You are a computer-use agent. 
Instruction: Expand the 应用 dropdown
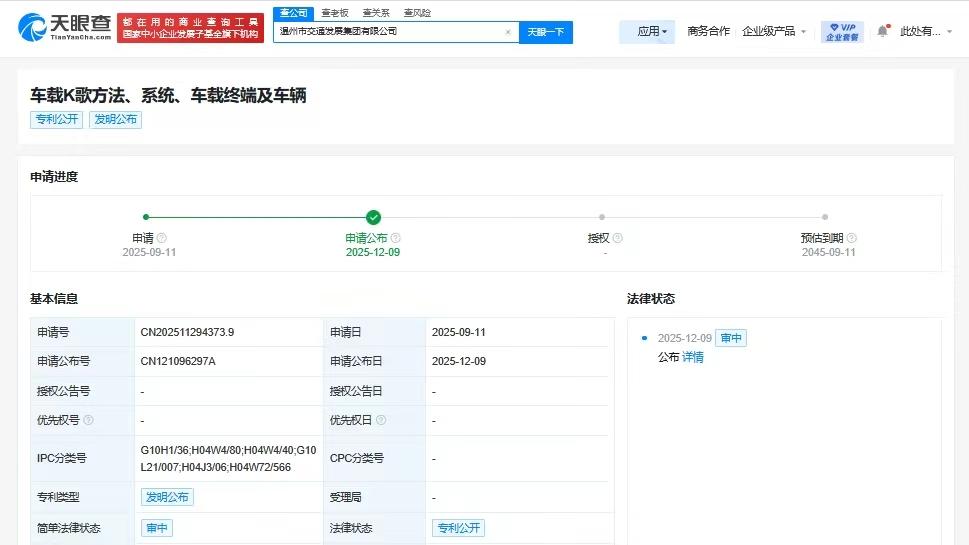(647, 32)
